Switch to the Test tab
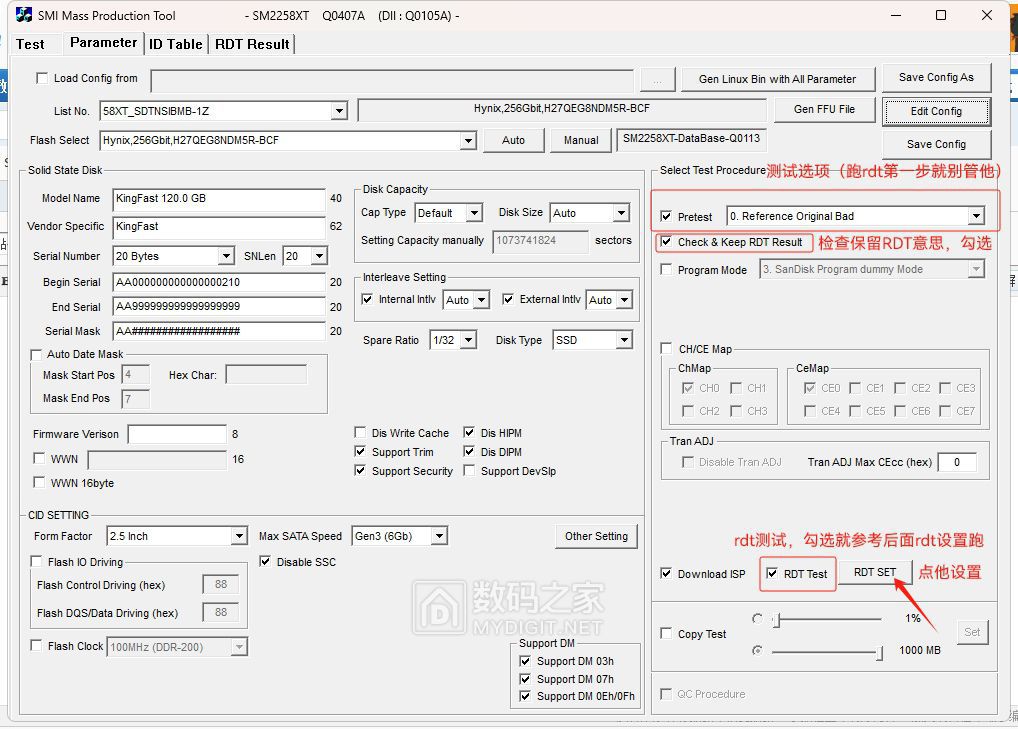The image size is (1018, 729). coord(30,44)
